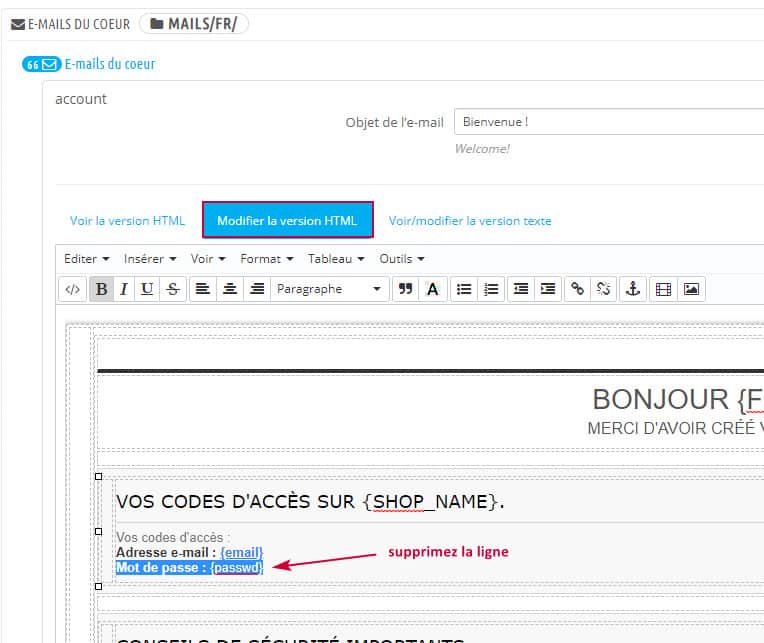
Task: Expand the Insérer menu
Action: tap(150, 259)
